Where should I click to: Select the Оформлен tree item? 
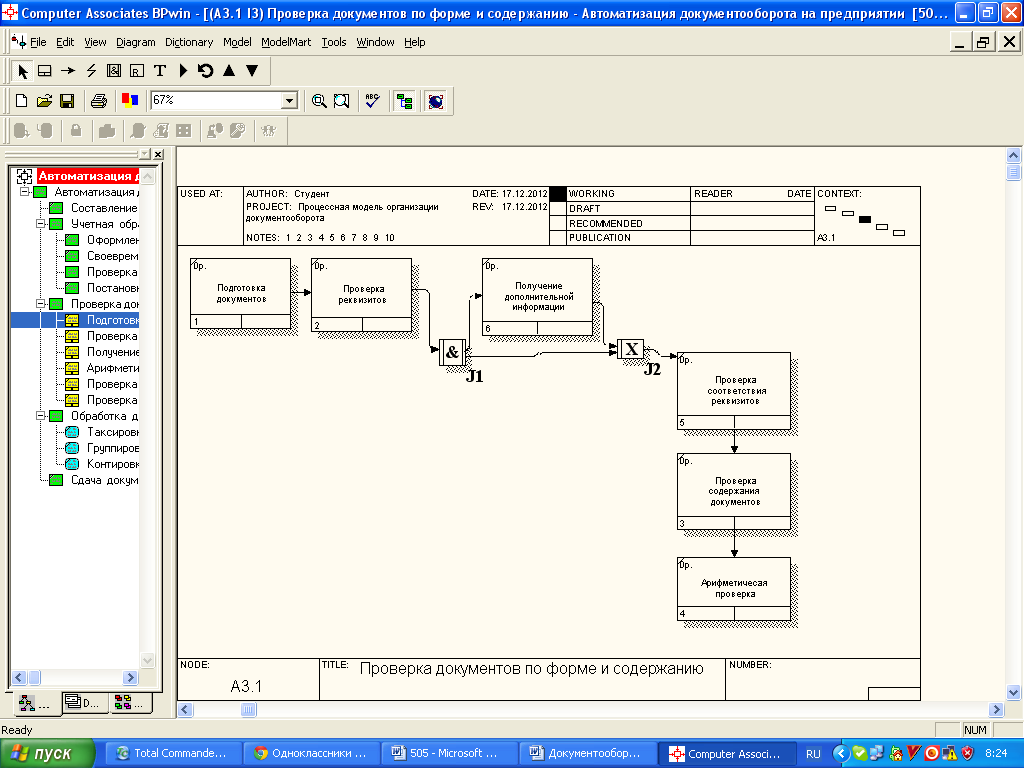click(x=112, y=240)
